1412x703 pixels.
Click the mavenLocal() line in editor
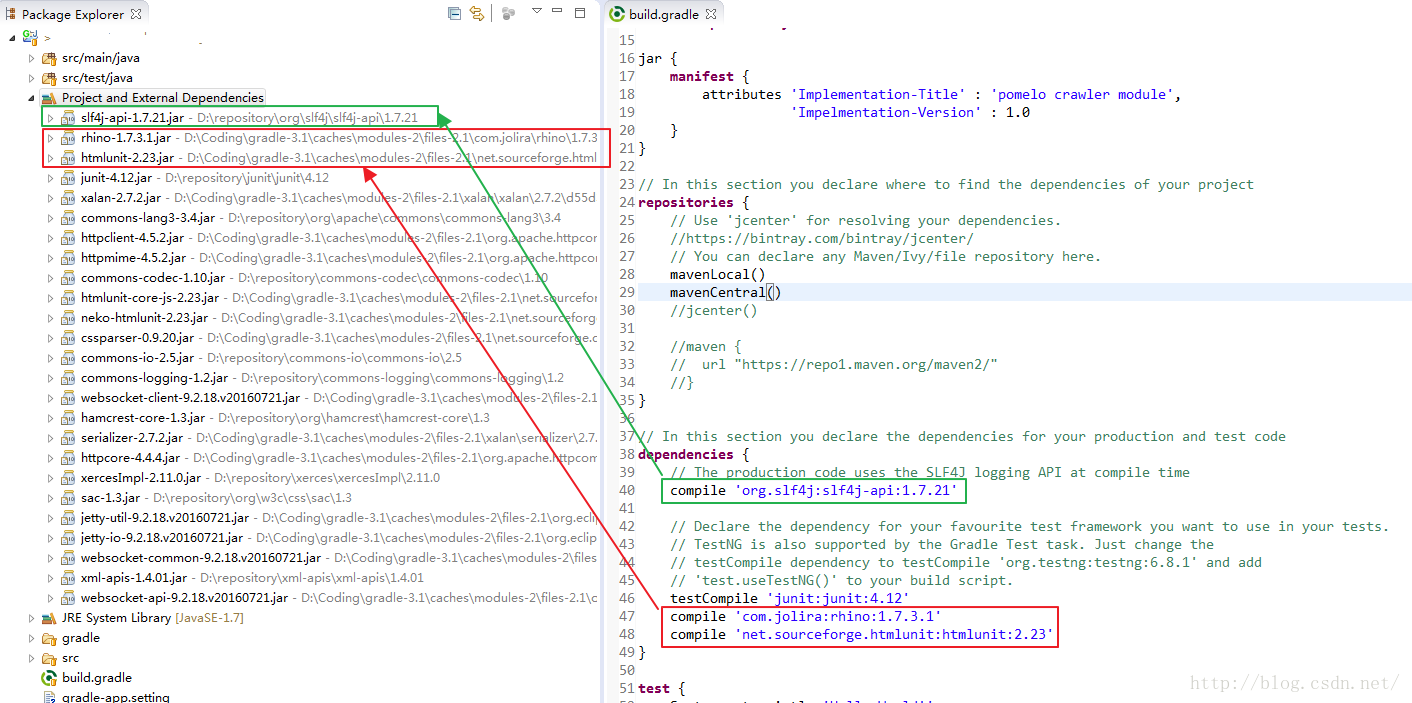coord(718,274)
